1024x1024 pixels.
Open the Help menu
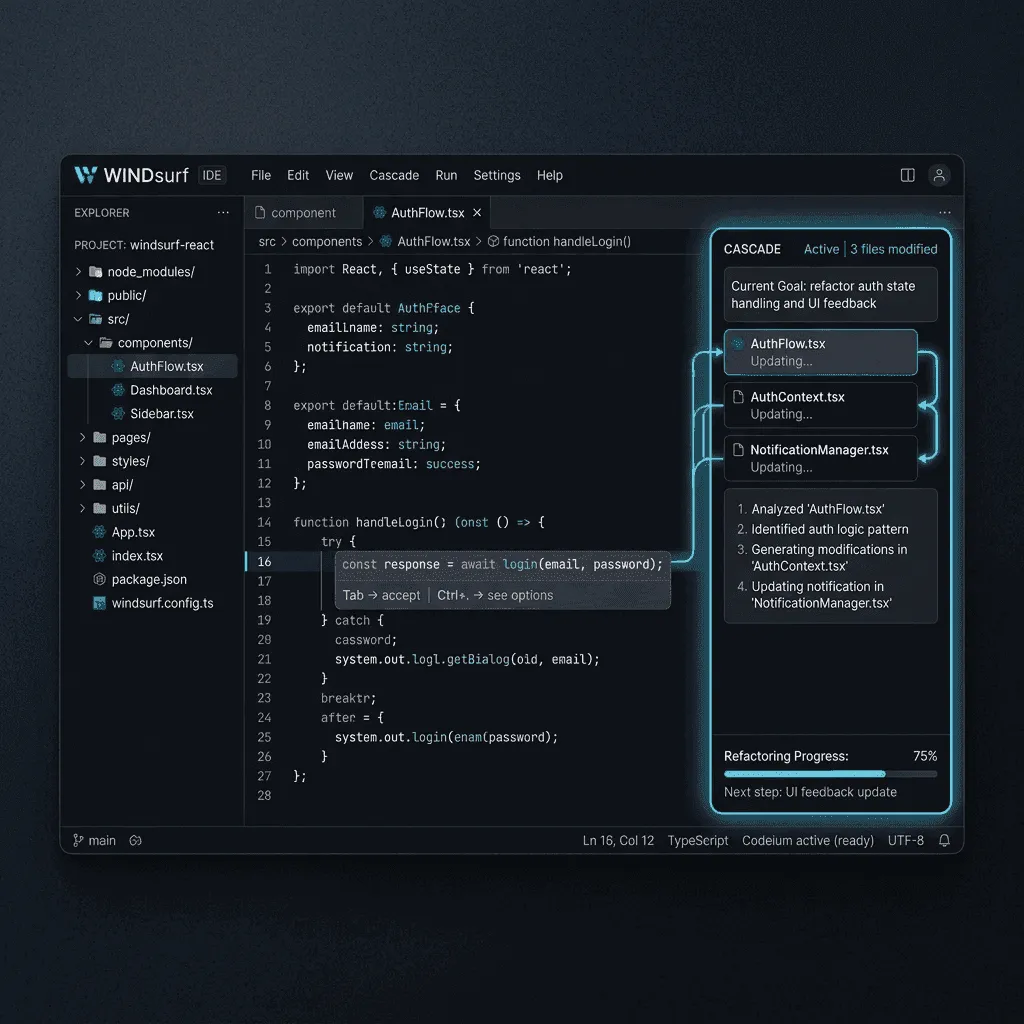point(549,176)
